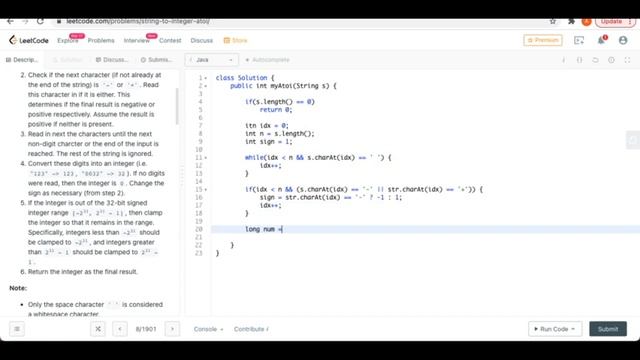Open the Explore menu

(68, 40)
